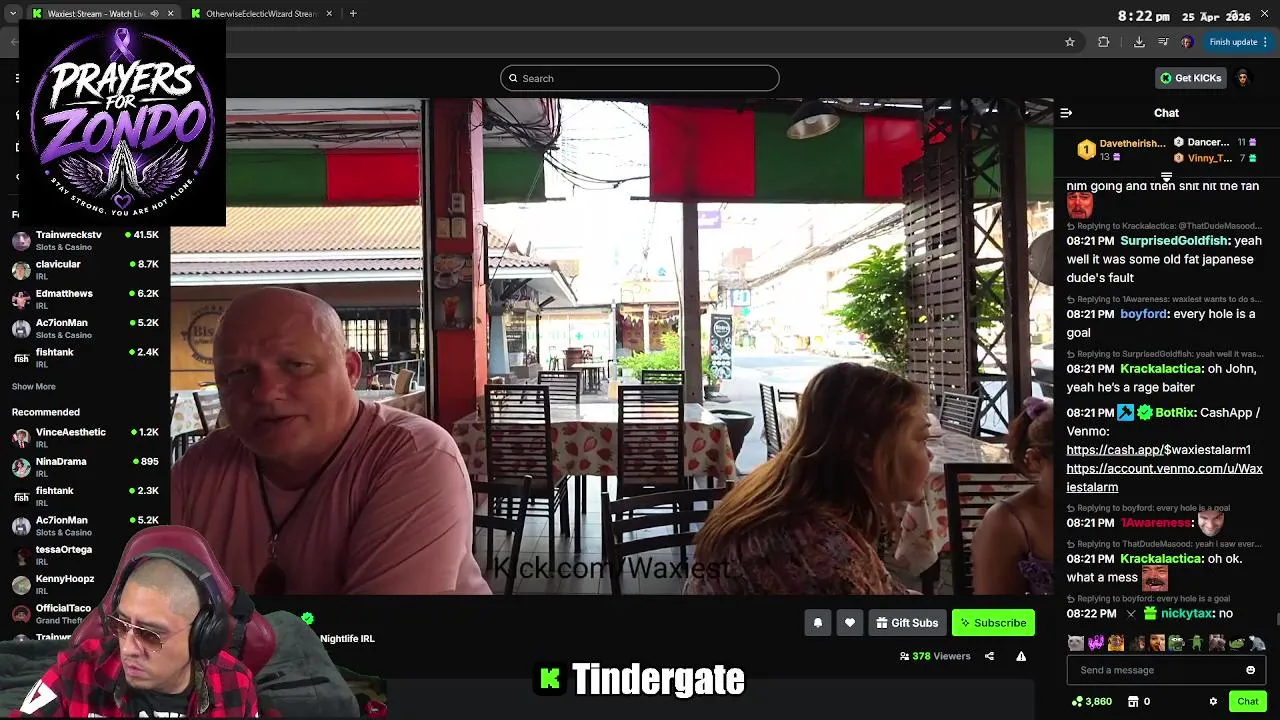Dismiss the X beside nickytax message
Image resolution: width=1280 pixels, height=720 pixels.
point(1131,614)
